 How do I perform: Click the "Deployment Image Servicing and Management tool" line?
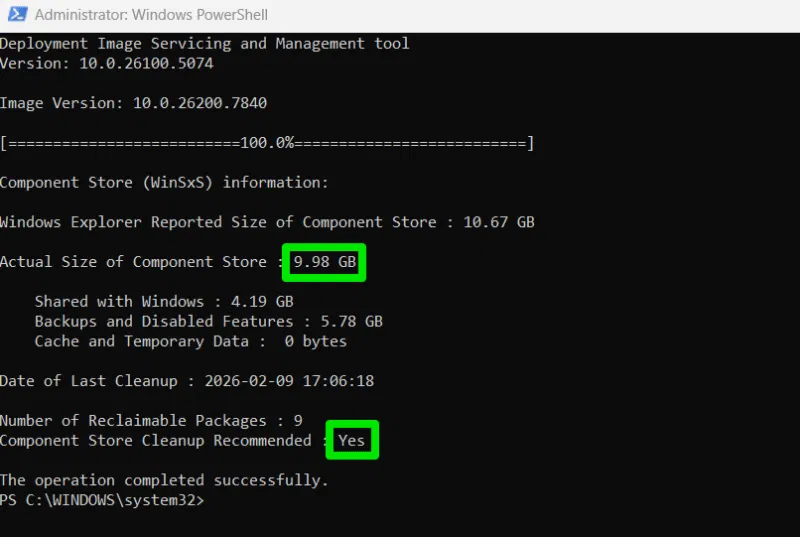click(x=204, y=44)
